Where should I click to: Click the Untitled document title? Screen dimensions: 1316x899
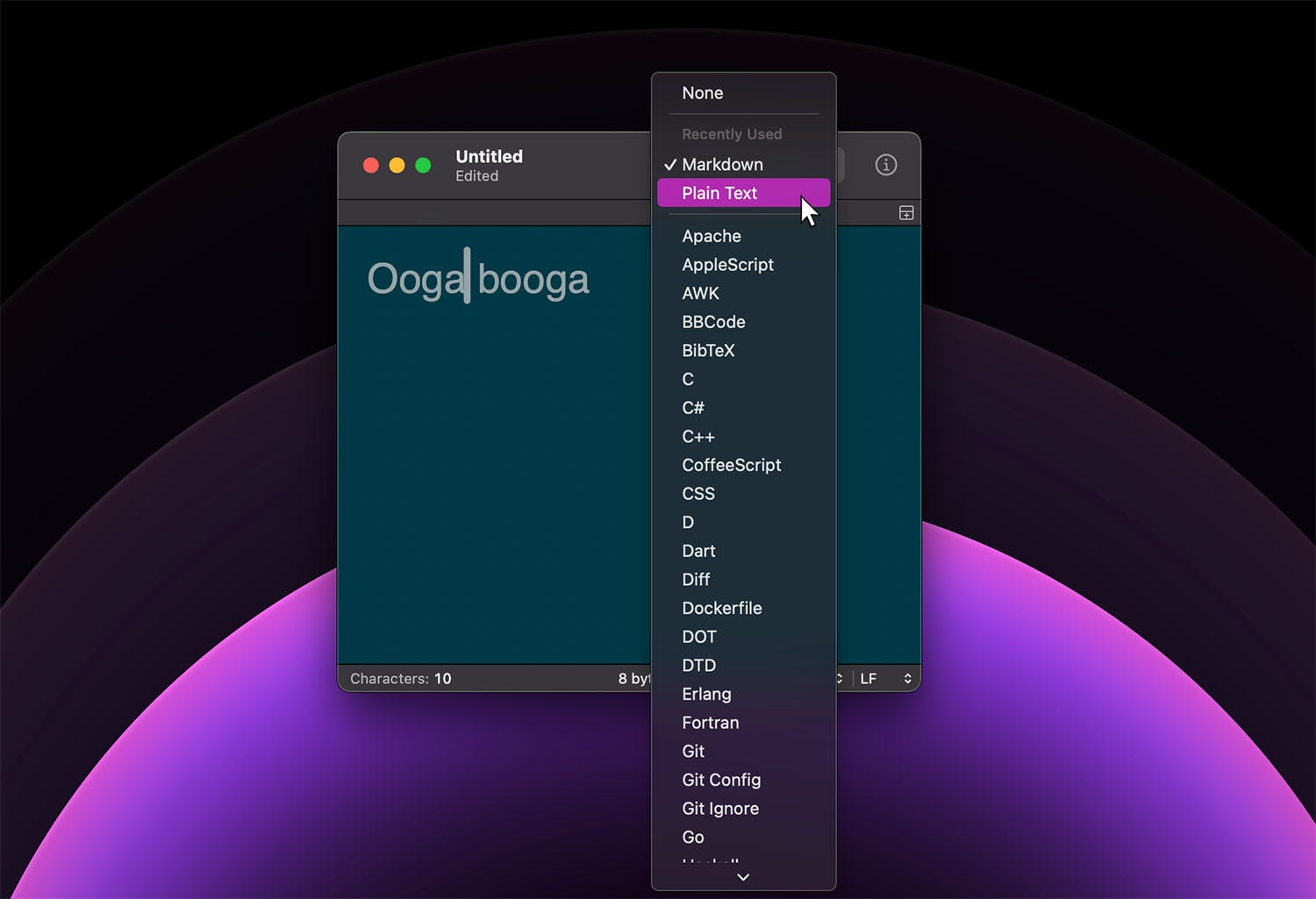point(490,157)
